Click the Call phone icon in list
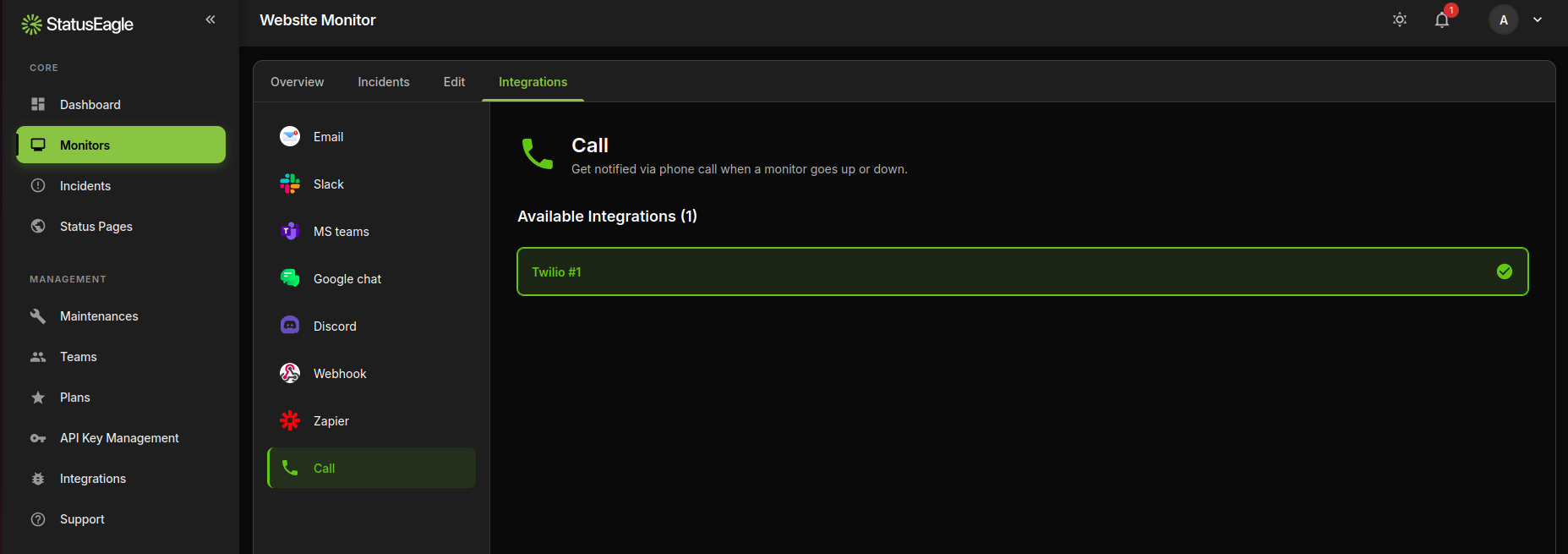The height and width of the screenshot is (554, 1568). (290, 468)
